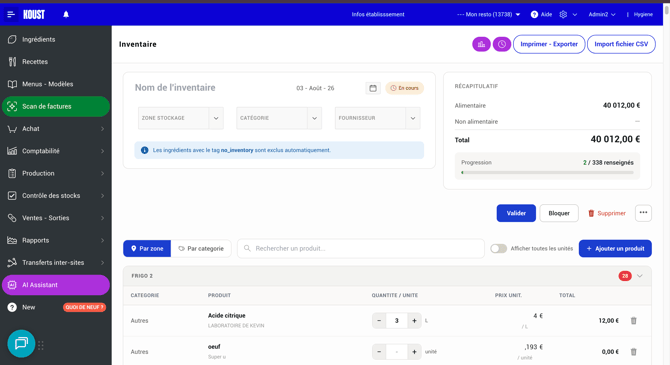This screenshot has width=670, height=365.
Task: Click the Acide citrique quantity field
Action: (397, 321)
